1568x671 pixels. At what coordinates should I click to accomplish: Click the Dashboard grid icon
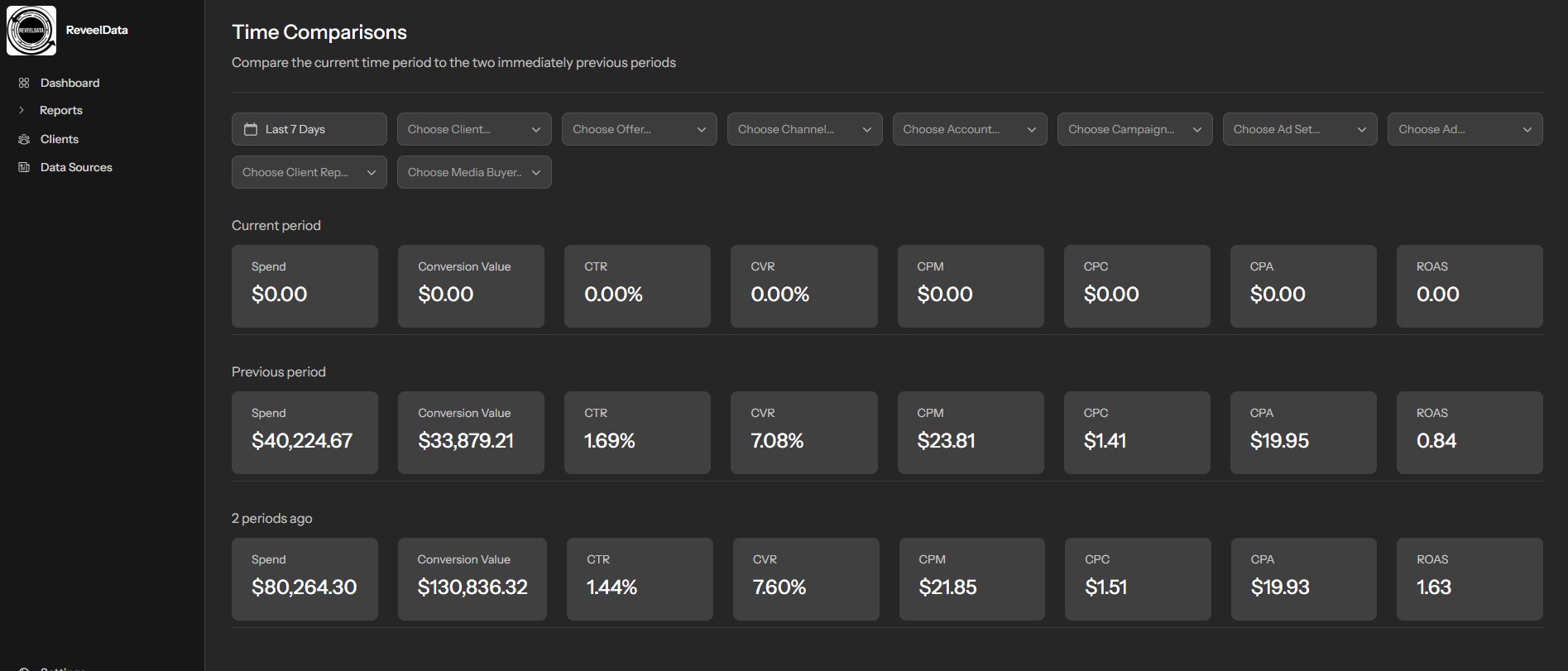[24, 83]
